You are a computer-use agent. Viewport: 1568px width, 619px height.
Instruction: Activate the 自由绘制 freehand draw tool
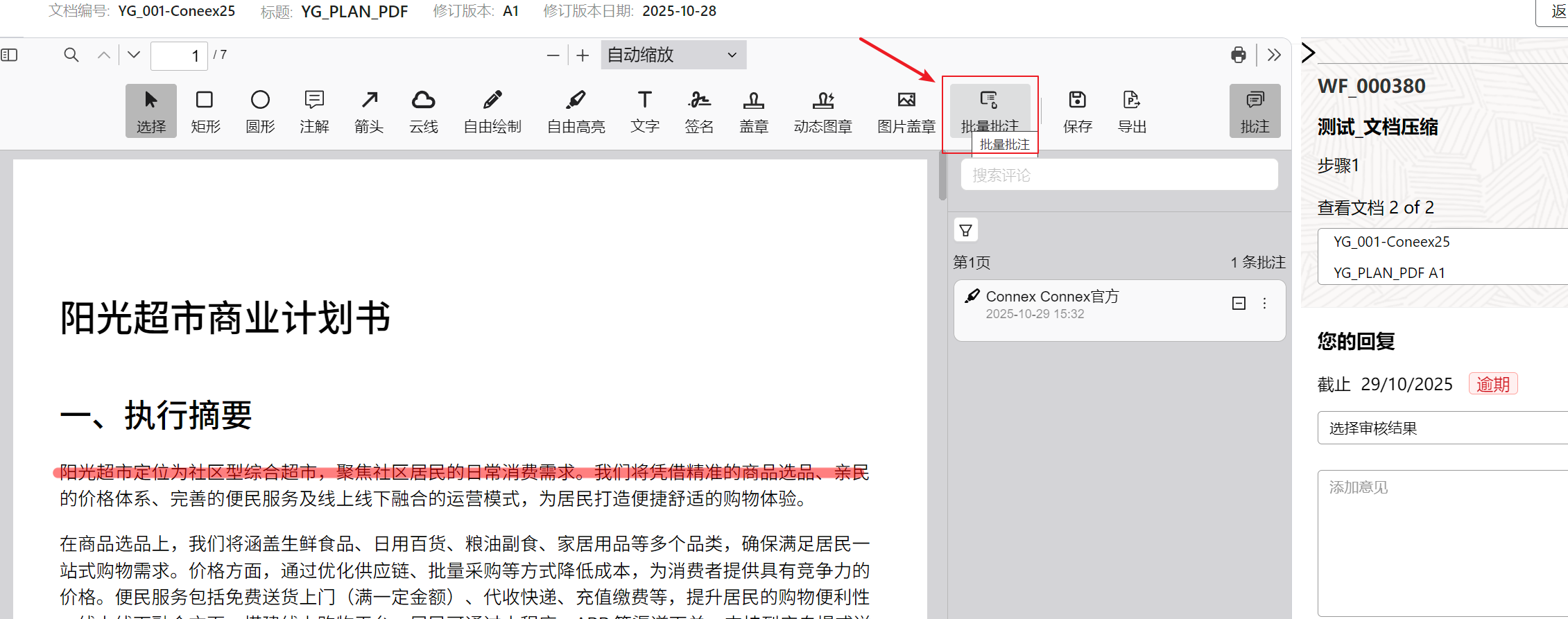(x=492, y=110)
